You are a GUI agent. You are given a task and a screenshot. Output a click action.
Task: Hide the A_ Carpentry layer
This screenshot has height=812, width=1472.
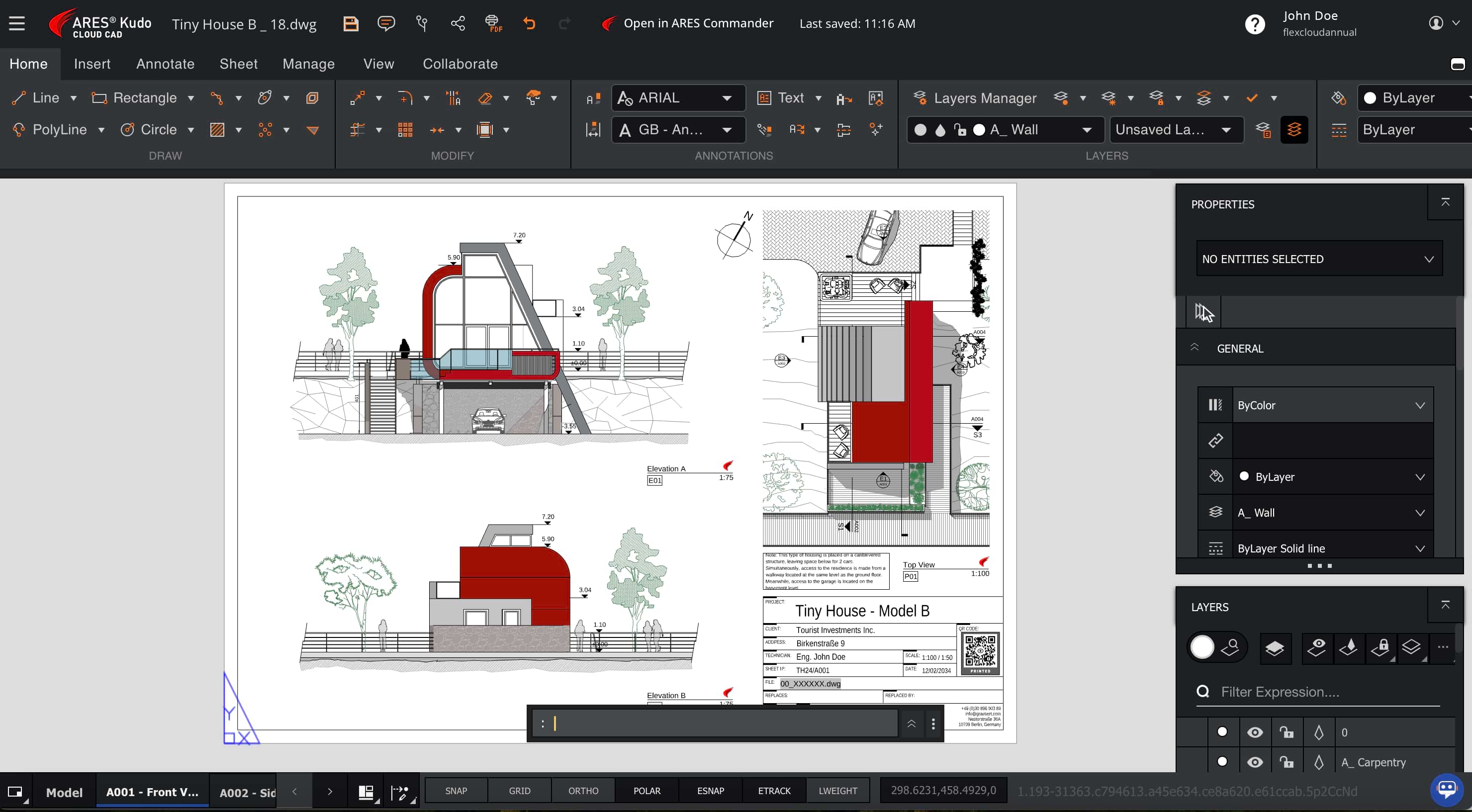tap(1255, 762)
